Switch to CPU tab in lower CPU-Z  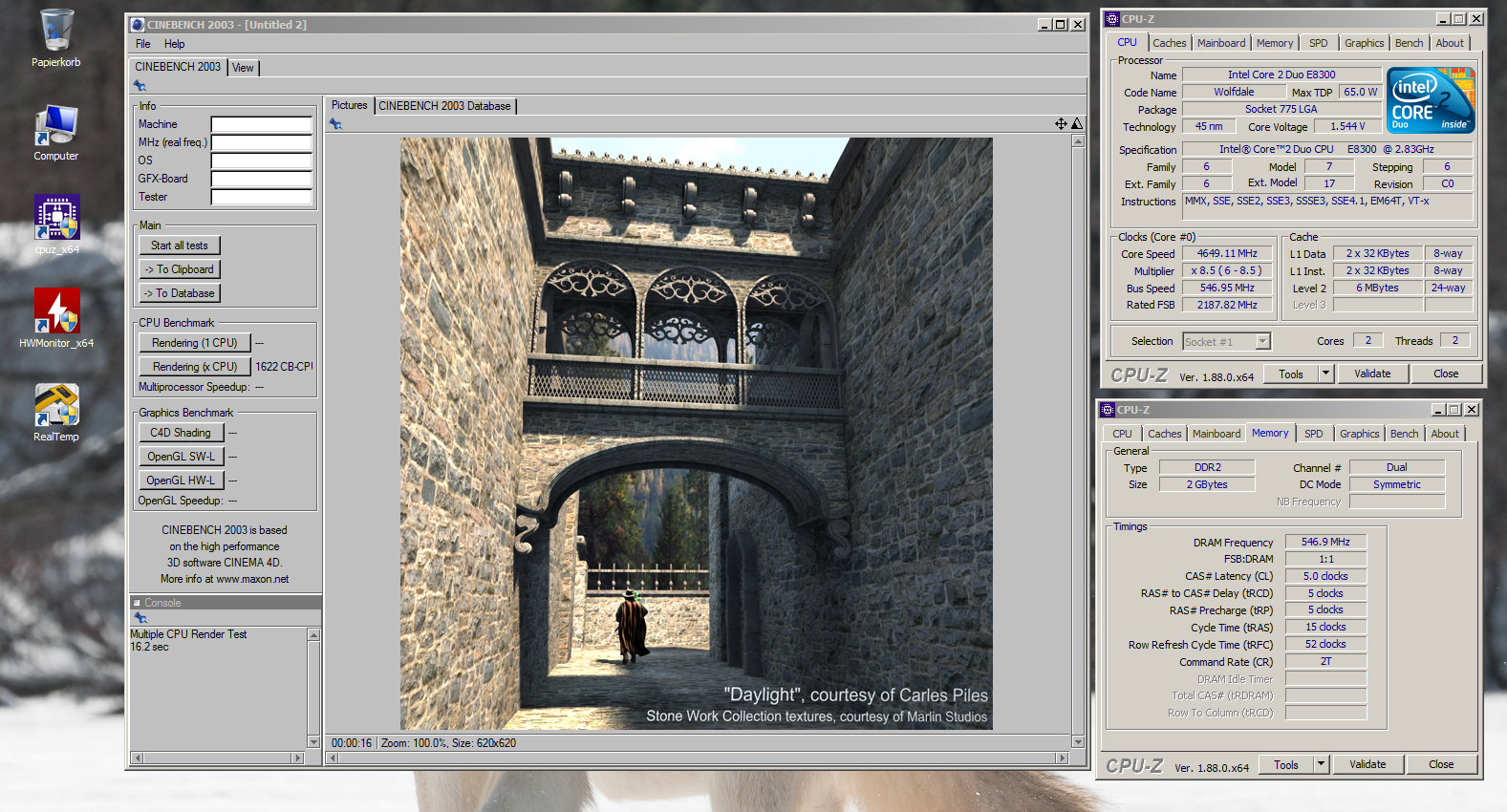pyautogui.click(x=1122, y=434)
